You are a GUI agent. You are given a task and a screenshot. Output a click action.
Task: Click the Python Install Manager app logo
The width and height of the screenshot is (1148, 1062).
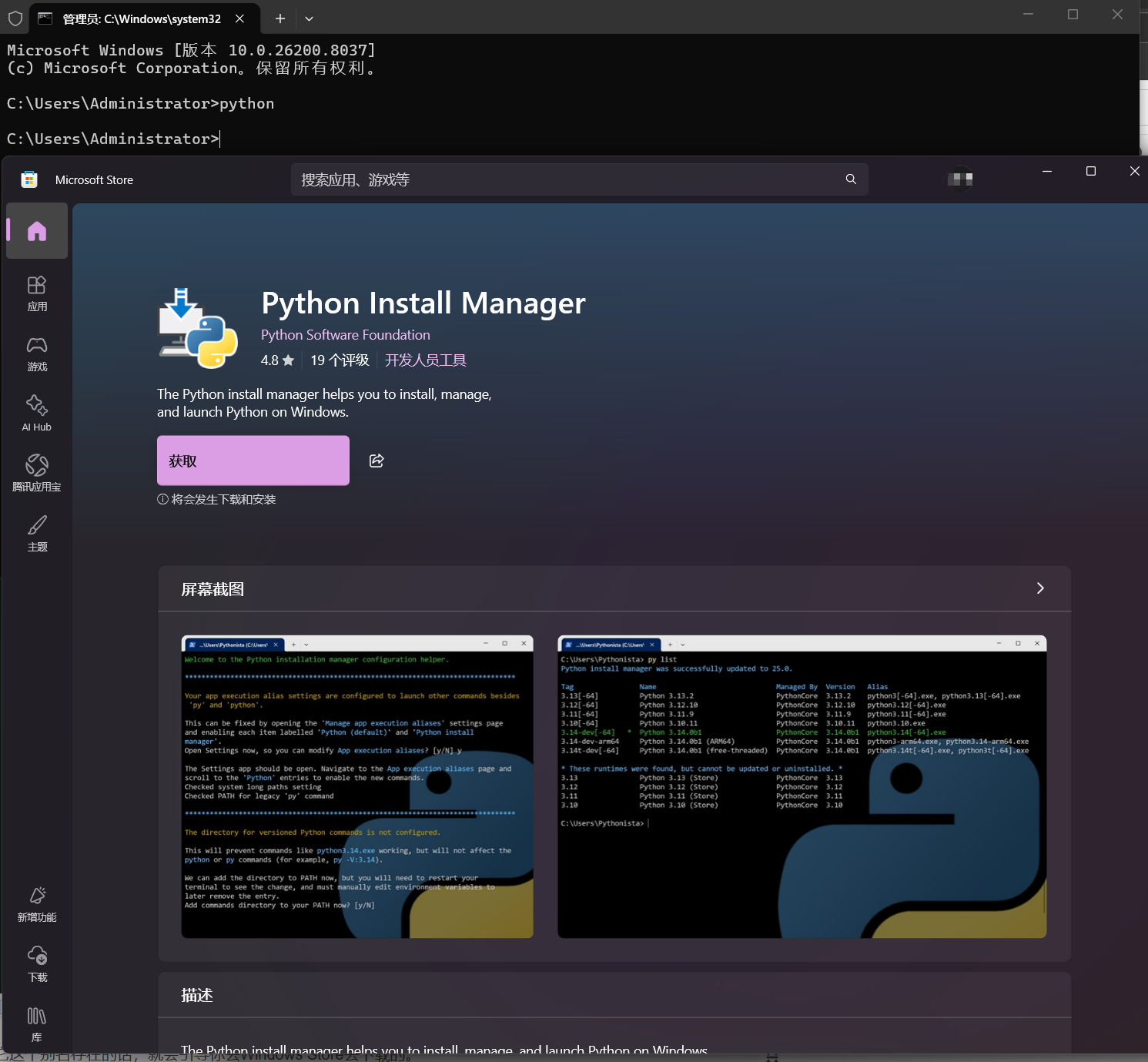[198, 327]
